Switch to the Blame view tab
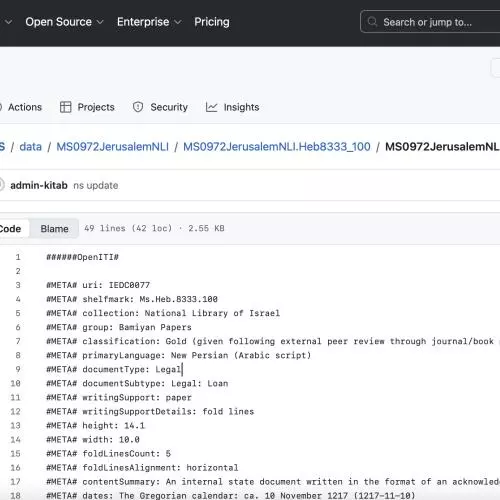Image resolution: width=500 pixels, height=500 pixels. point(54,229)
